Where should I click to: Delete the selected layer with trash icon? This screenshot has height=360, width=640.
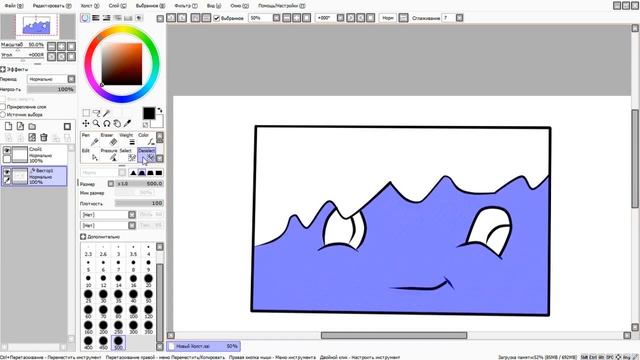(x=44, y=138)
